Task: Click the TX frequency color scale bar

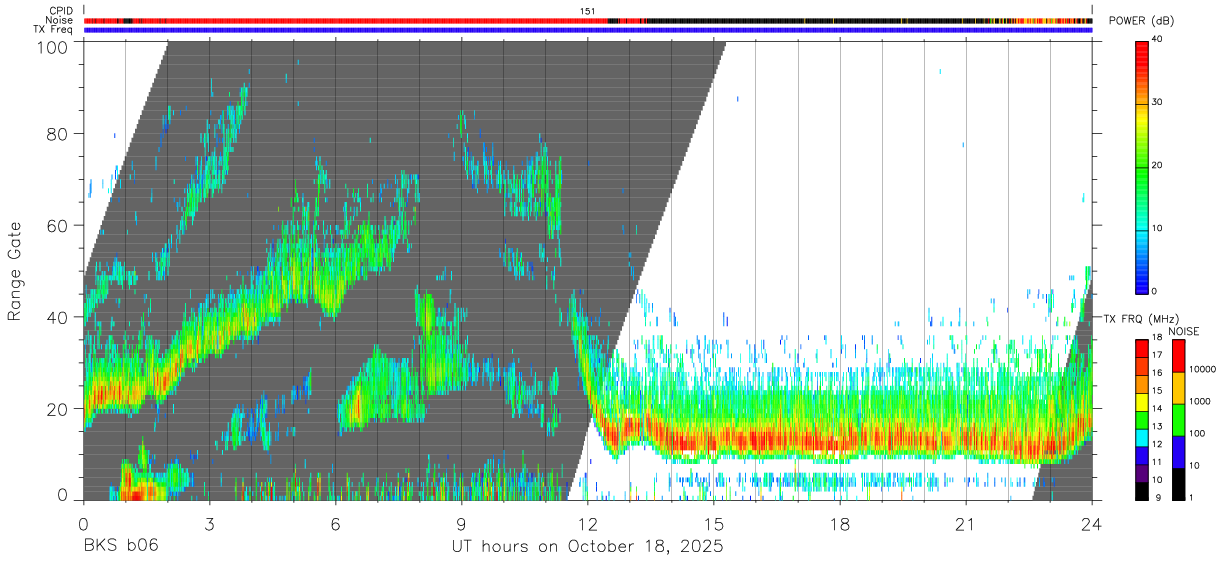Action: (1142, 419)
